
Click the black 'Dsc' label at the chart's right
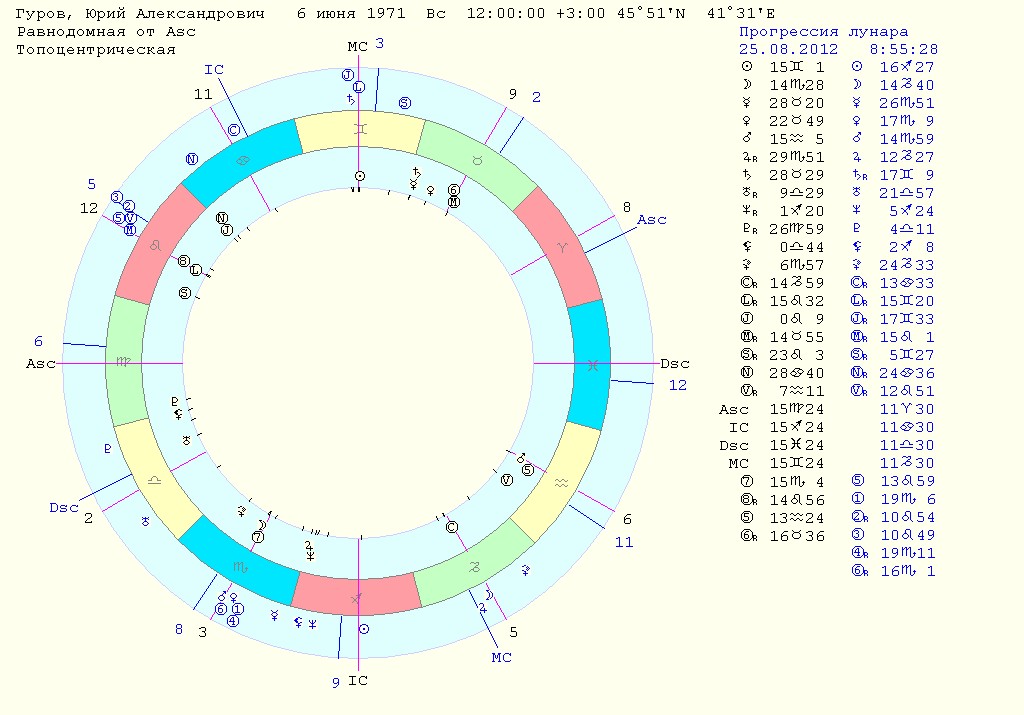675,364
